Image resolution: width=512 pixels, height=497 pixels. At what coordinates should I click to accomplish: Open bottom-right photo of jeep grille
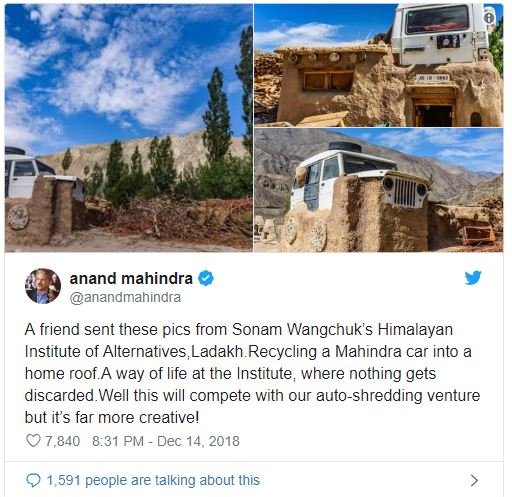[x=378, y=190]
